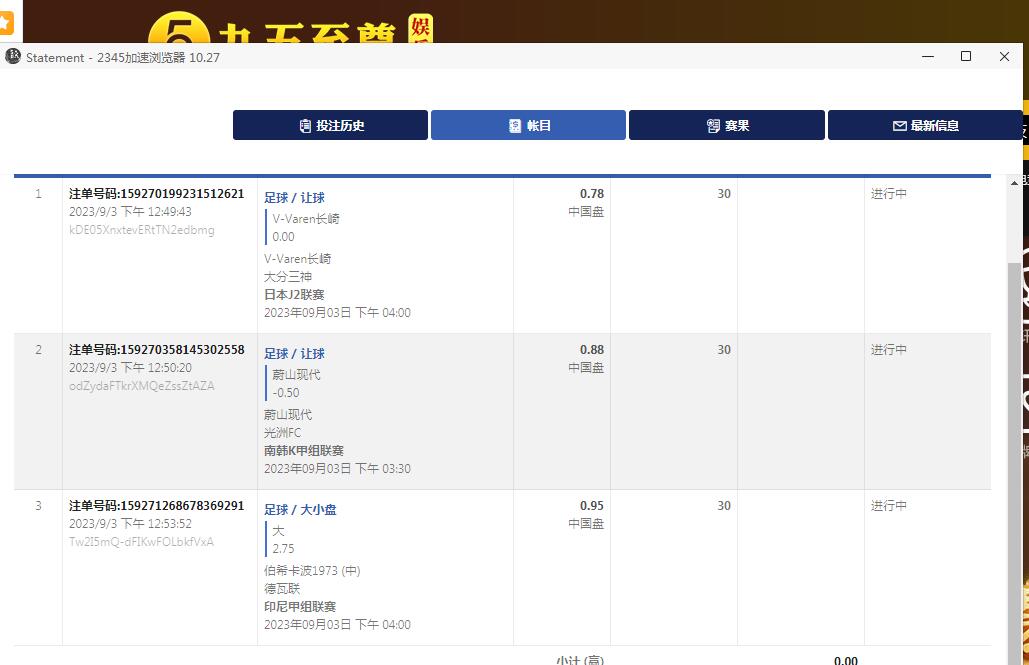Screen dimensions: 1029x665
Task: Click the handicap value -0.50
Action: point(285,393)
